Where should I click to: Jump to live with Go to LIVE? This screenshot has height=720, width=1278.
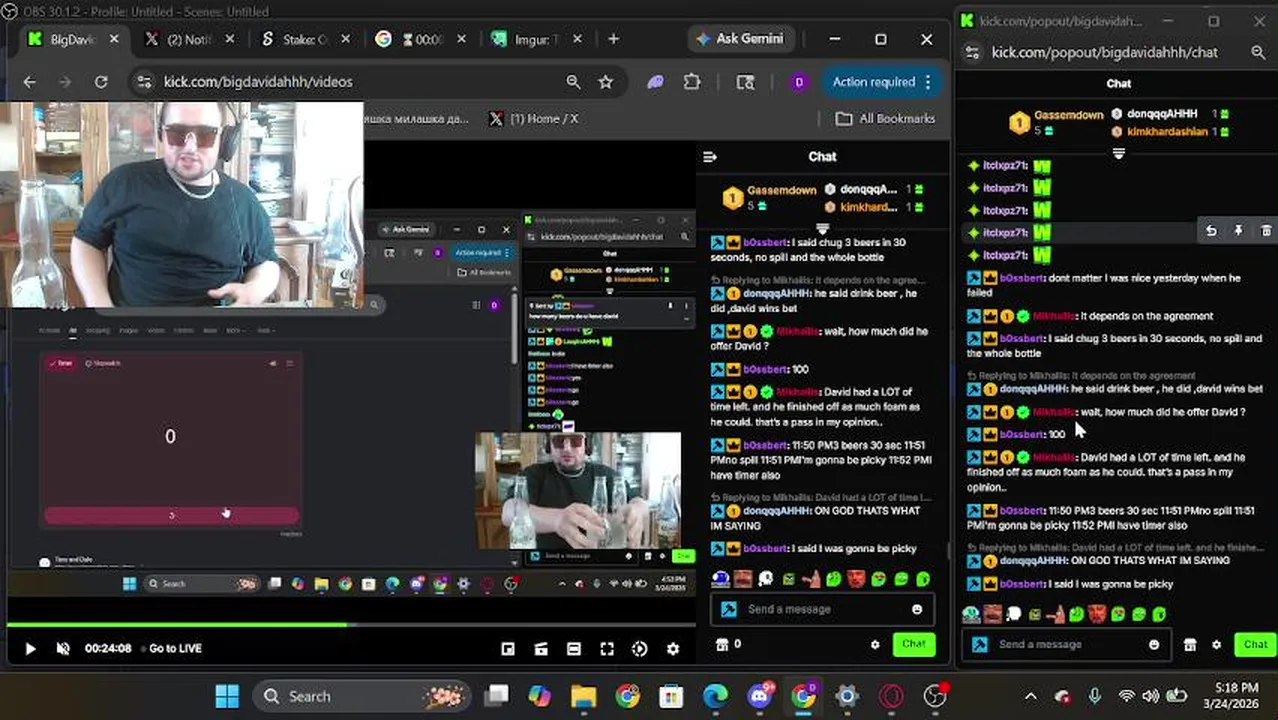click(175, 648)
